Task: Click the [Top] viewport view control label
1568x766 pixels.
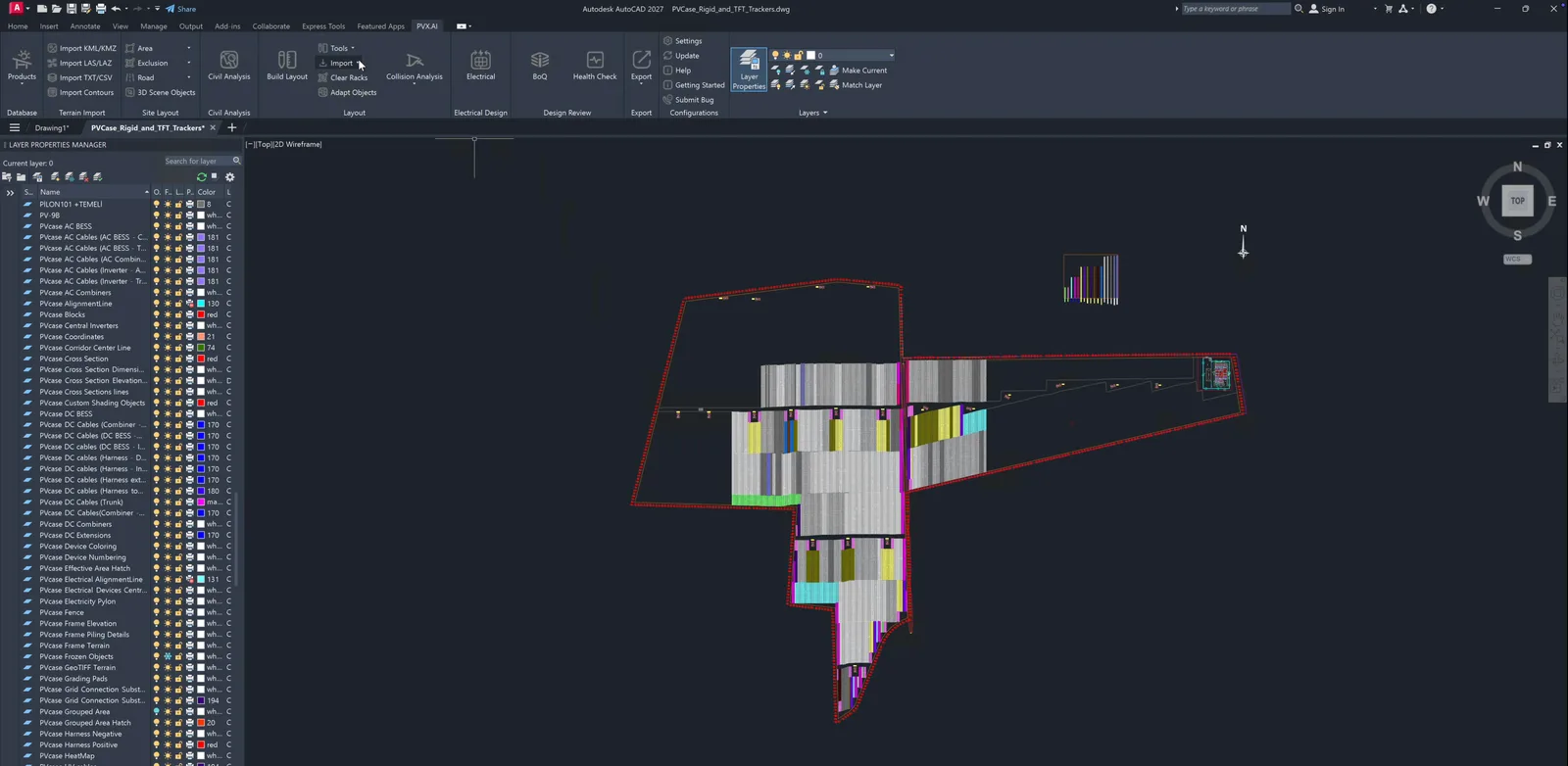Action: tap(262, 144)
